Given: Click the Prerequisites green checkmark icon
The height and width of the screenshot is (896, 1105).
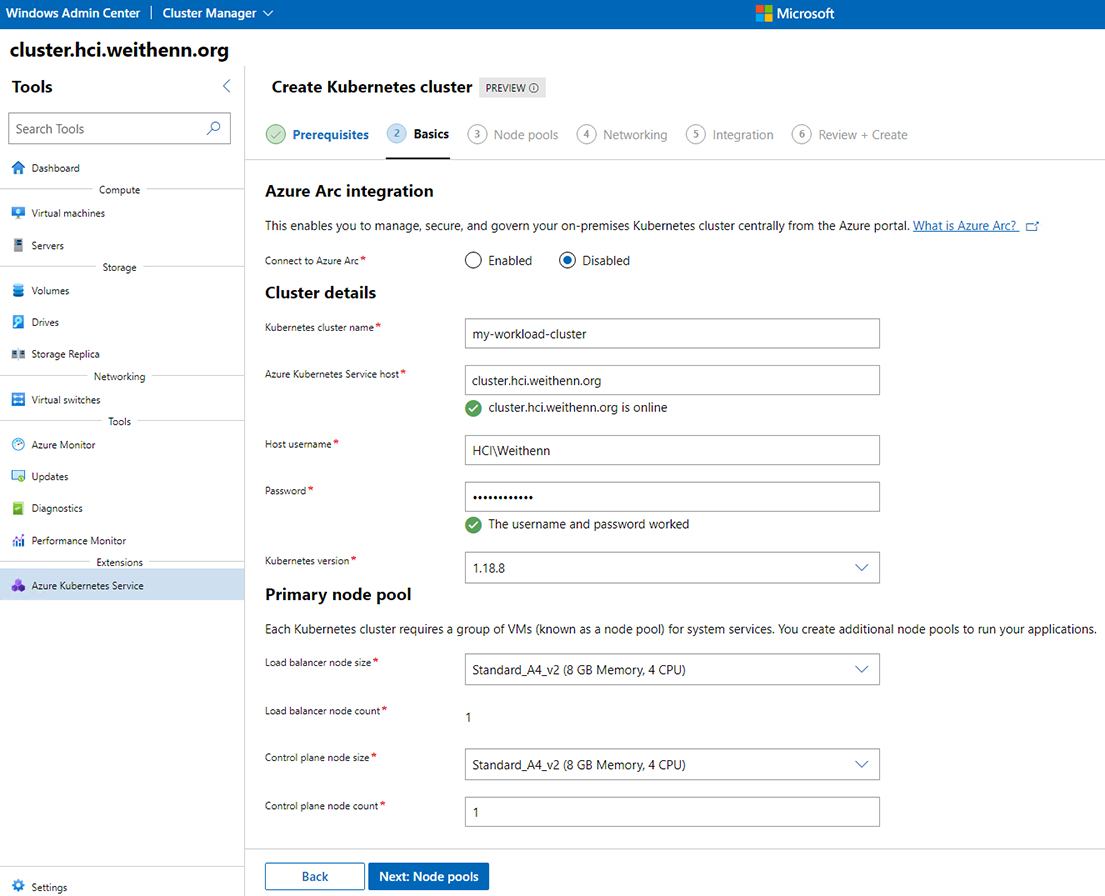Looking at the screenshot, I should click(276, 134).
